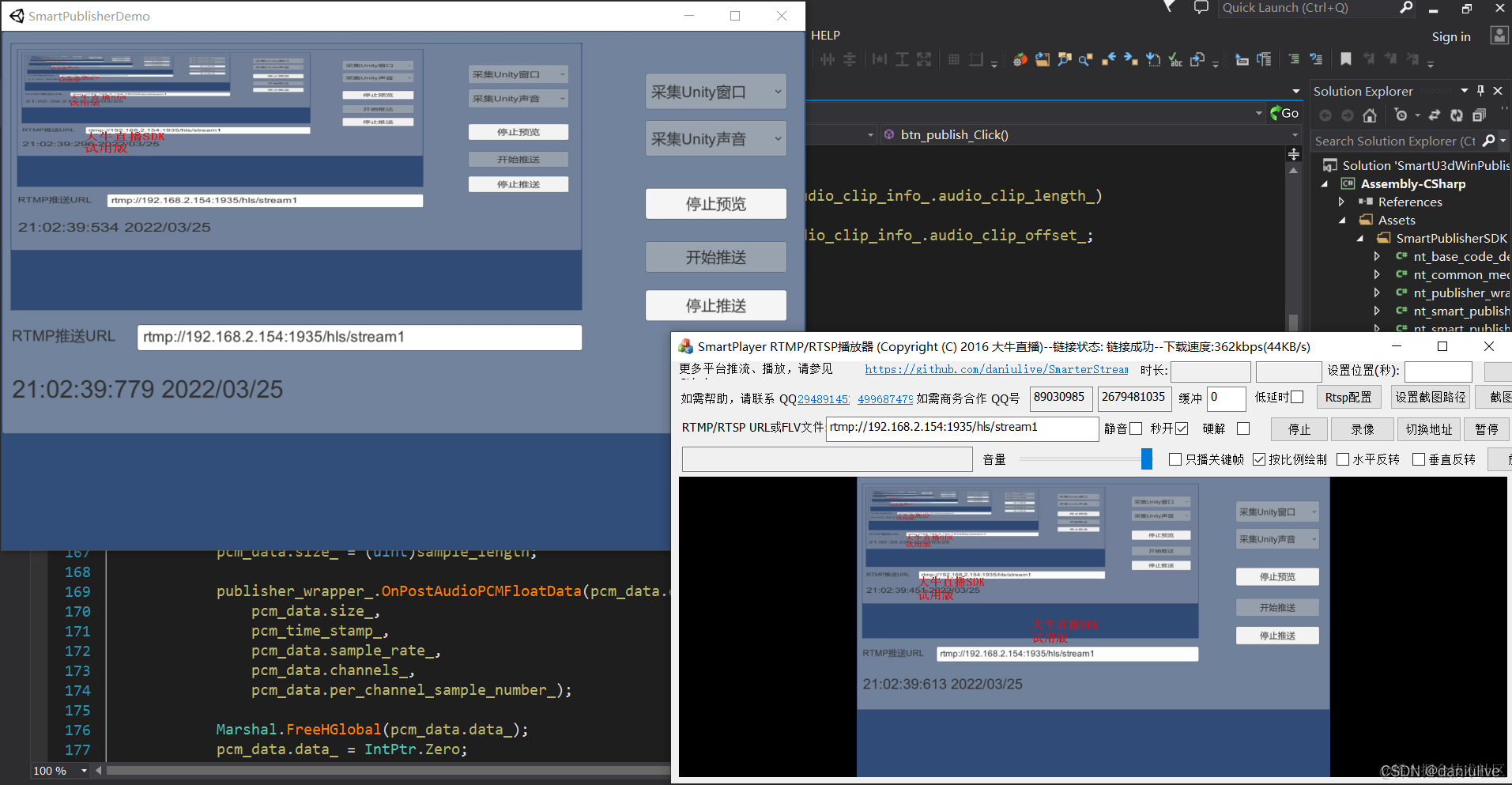The height and width of the screenshot is (785, 1512).
Task: Open the github.com/daniulive/SmarterStream link
Action: point(997,369)
